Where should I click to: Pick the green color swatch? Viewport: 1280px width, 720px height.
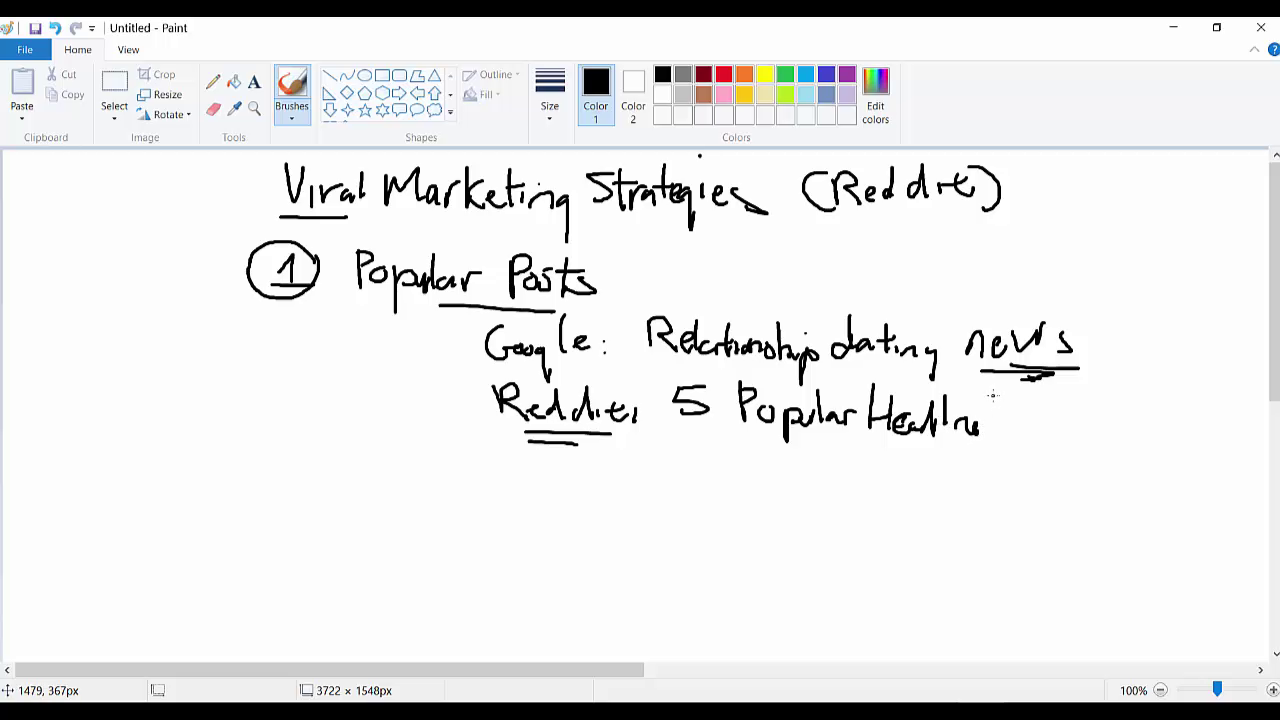tap(785, 75)
